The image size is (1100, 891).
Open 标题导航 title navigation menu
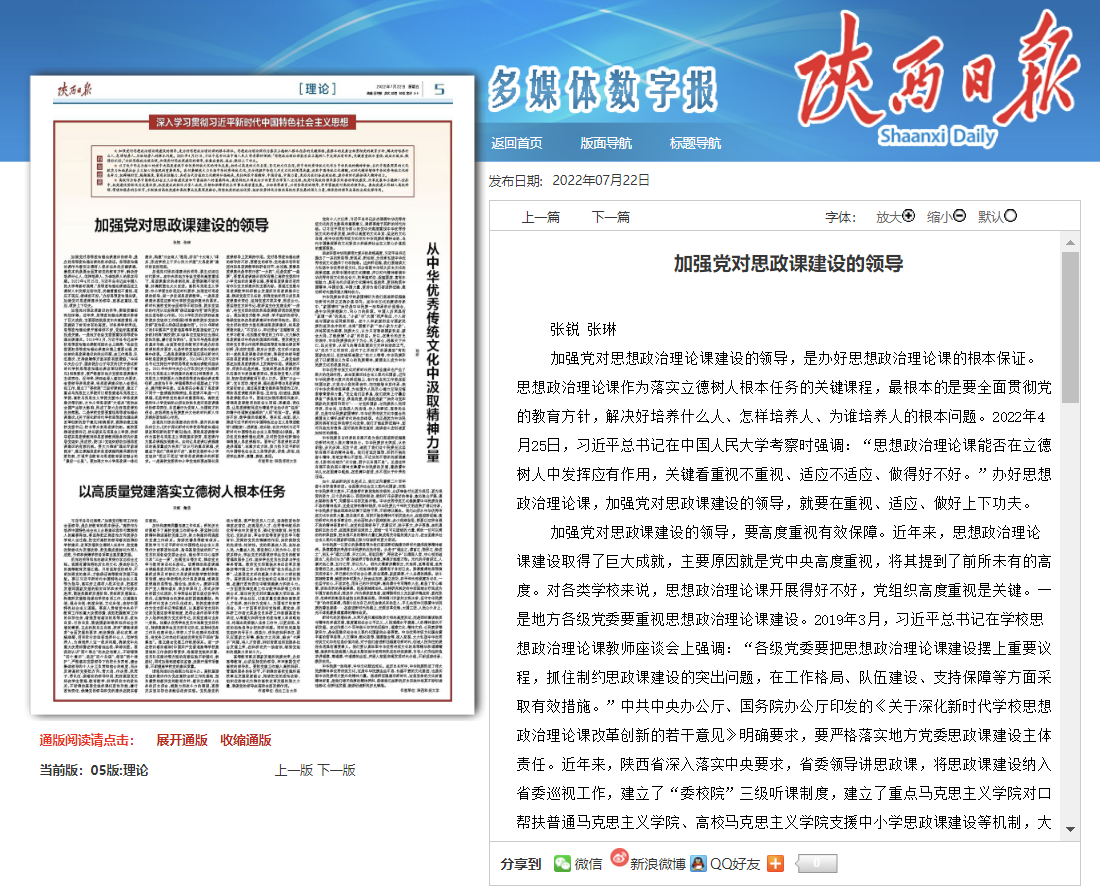pyautogui.click(x=695, y=143)
